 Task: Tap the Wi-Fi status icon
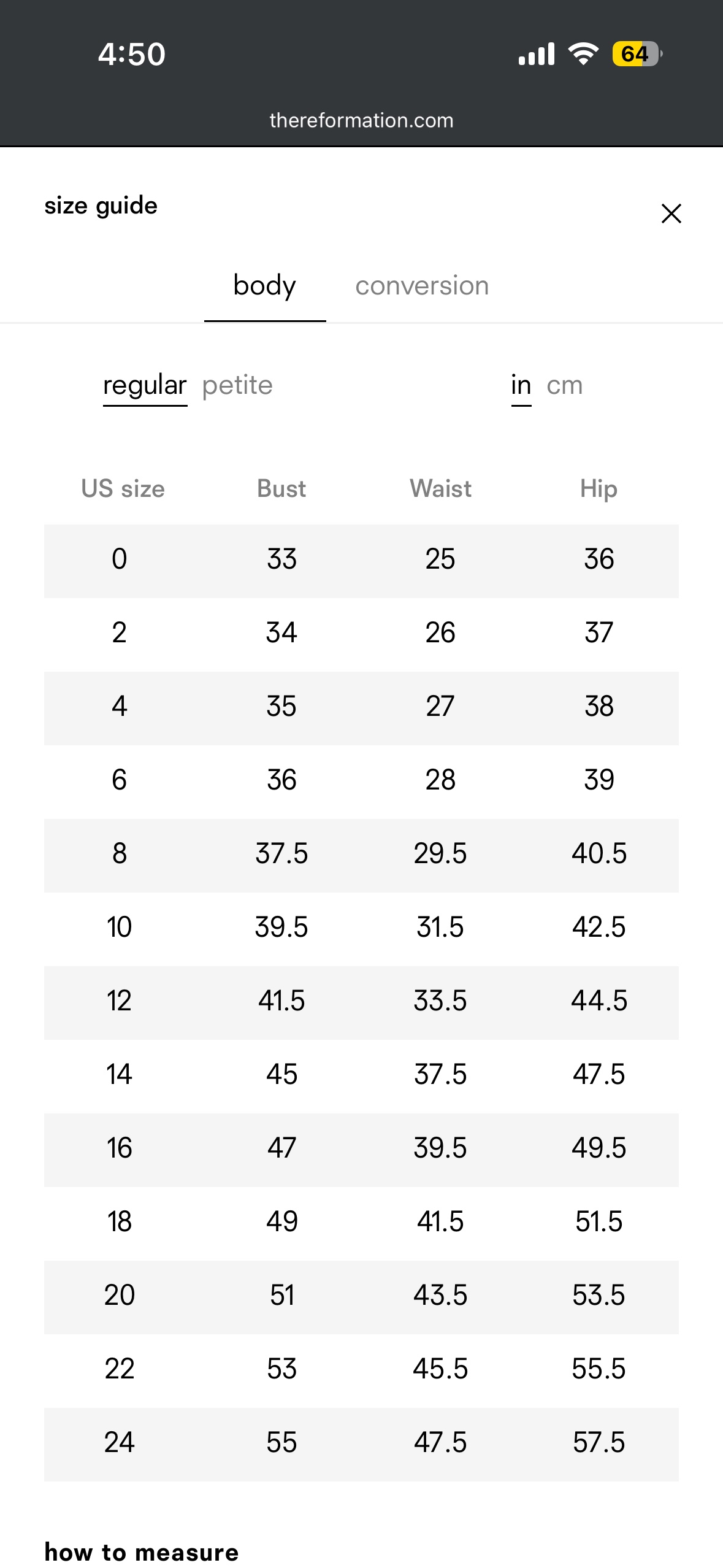point(583,54)
